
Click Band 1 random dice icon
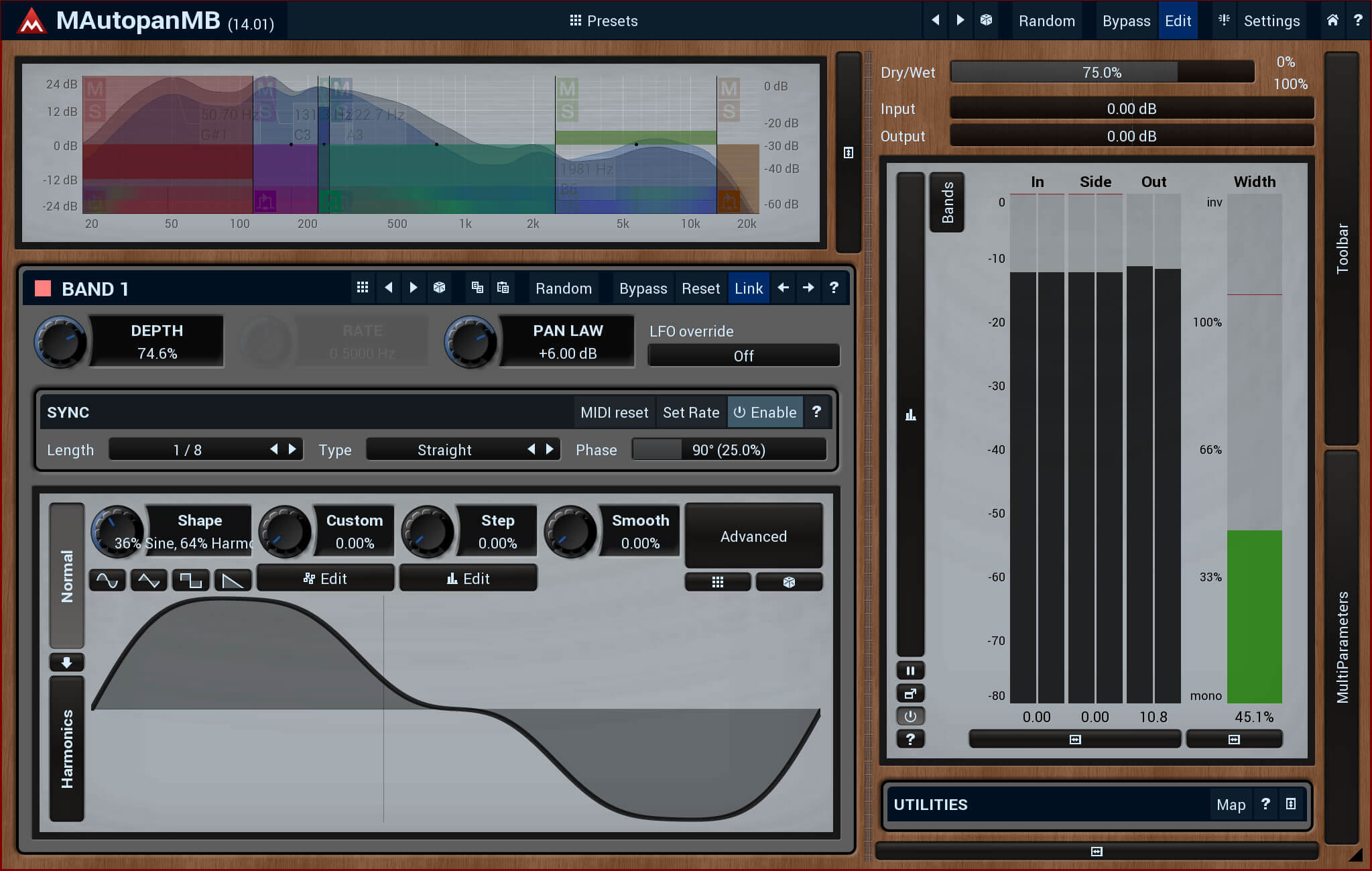click(x=439, y=288)
